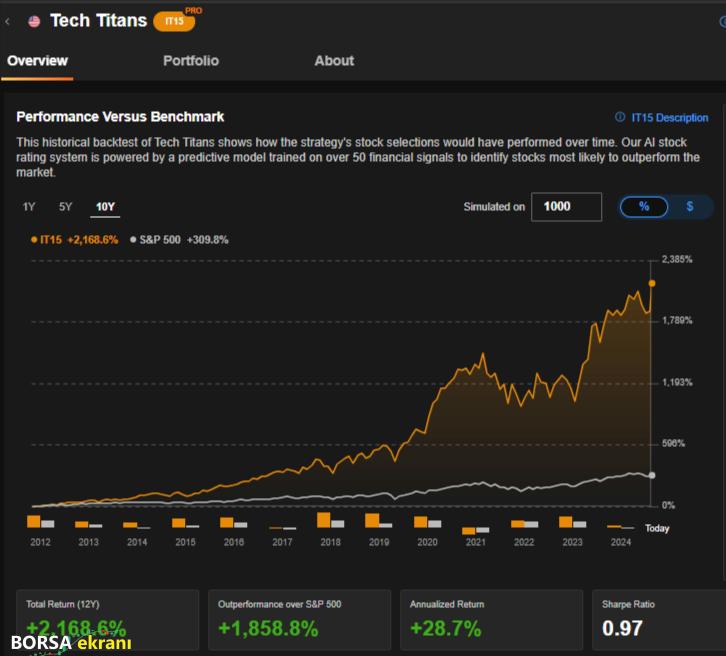Click the 2023 yearly return bars
The image size is (726, 656).
[x=572, y=522]
